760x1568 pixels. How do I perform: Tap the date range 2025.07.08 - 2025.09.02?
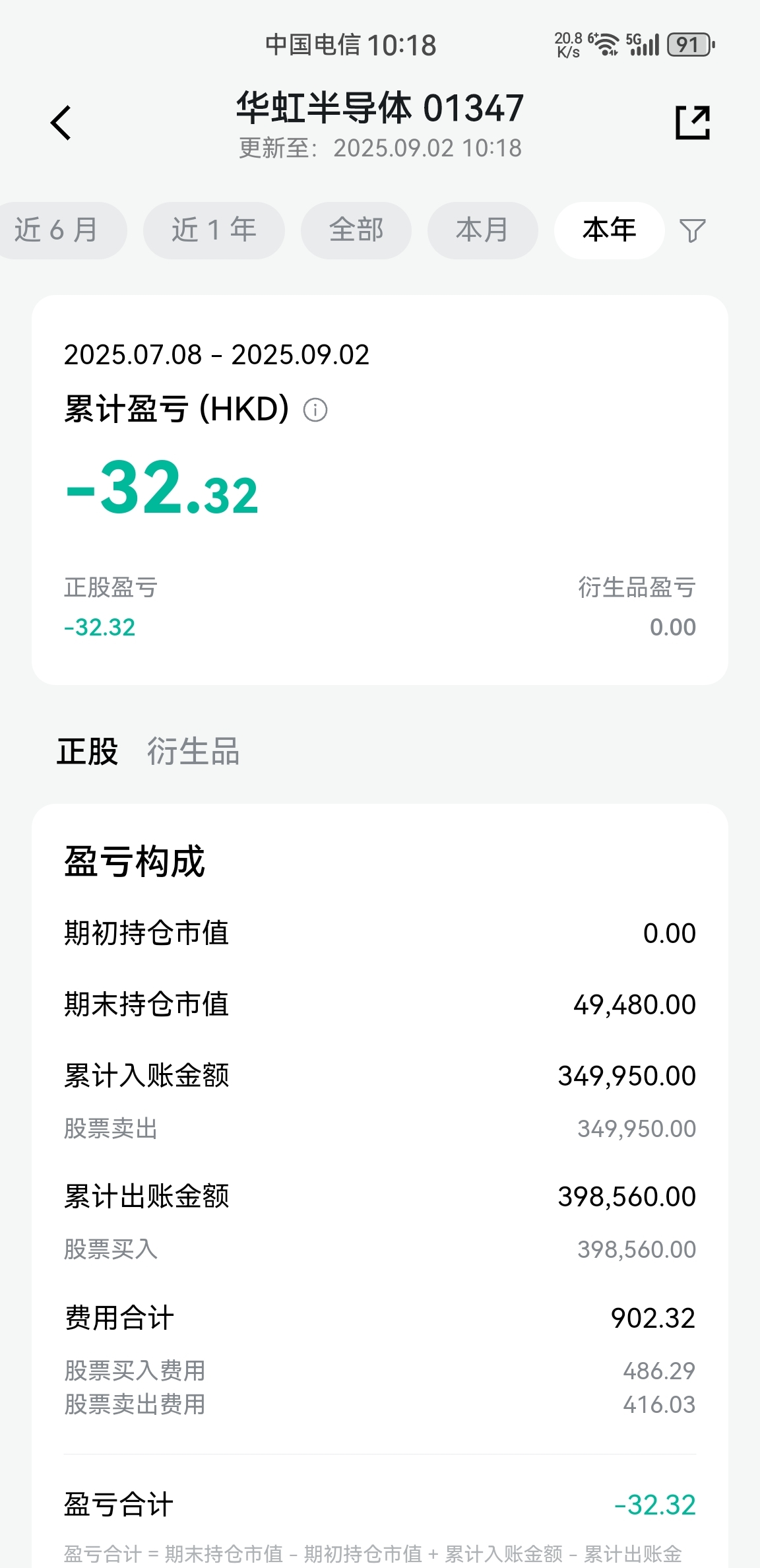[216, 355]
